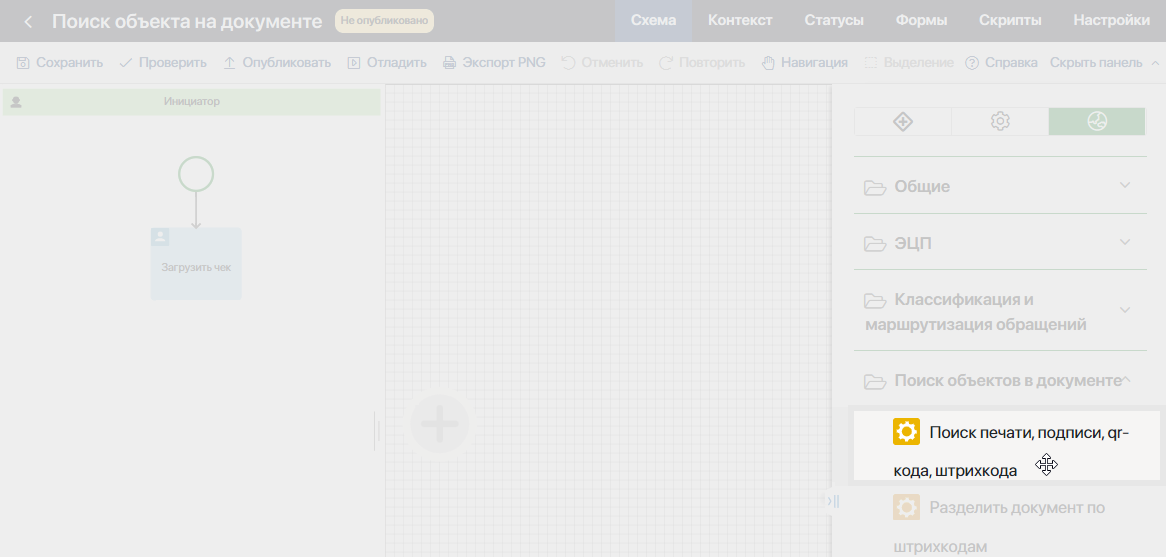Screen dimensions: 1166x557
Task: Click the chevron beside Общие
Action: coord(1125,185)
